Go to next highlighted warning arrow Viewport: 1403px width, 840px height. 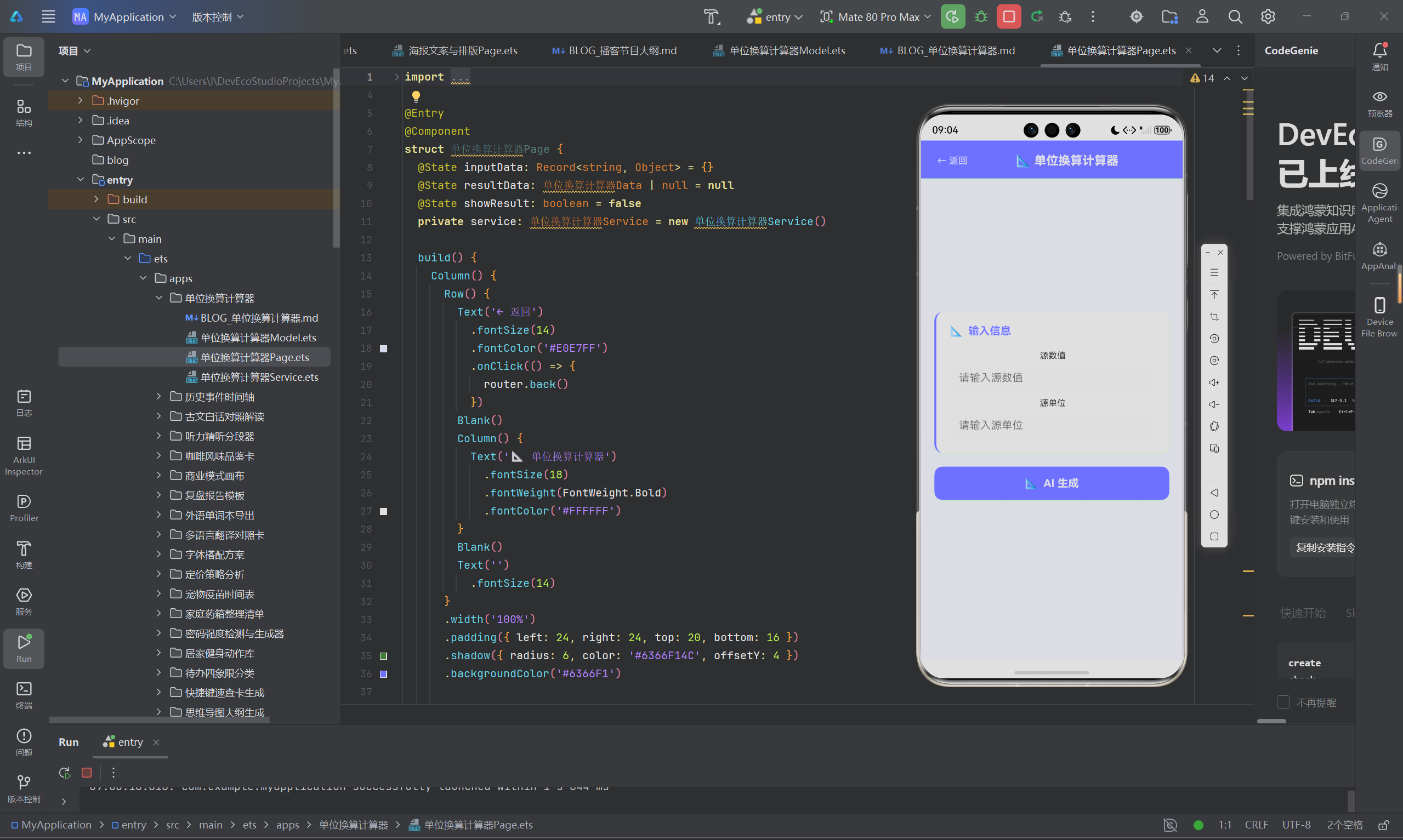click(1244, 78)
